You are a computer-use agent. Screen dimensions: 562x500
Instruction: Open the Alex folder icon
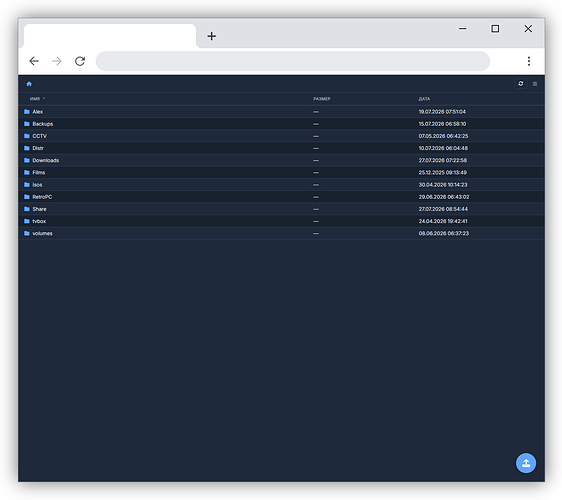pyautogui.click(x=27, y=111)
